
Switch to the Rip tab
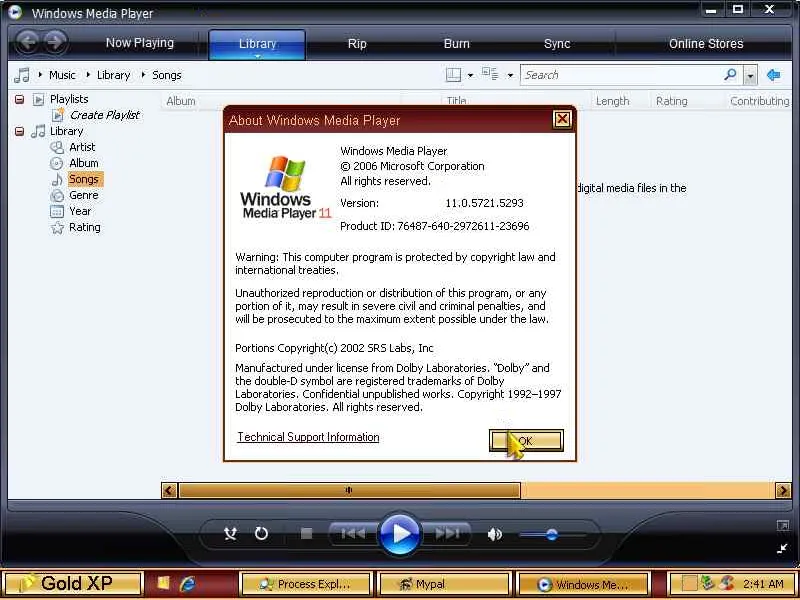[357, 44]
